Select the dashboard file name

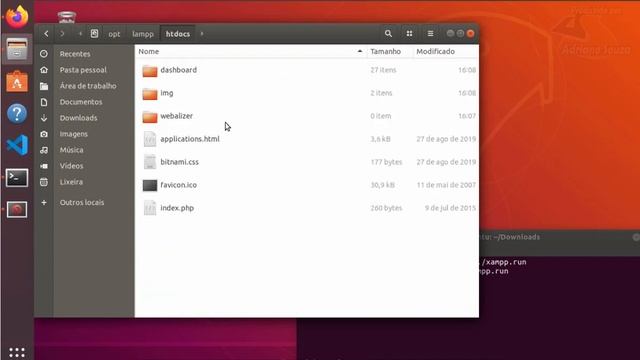tap(178, 70)
